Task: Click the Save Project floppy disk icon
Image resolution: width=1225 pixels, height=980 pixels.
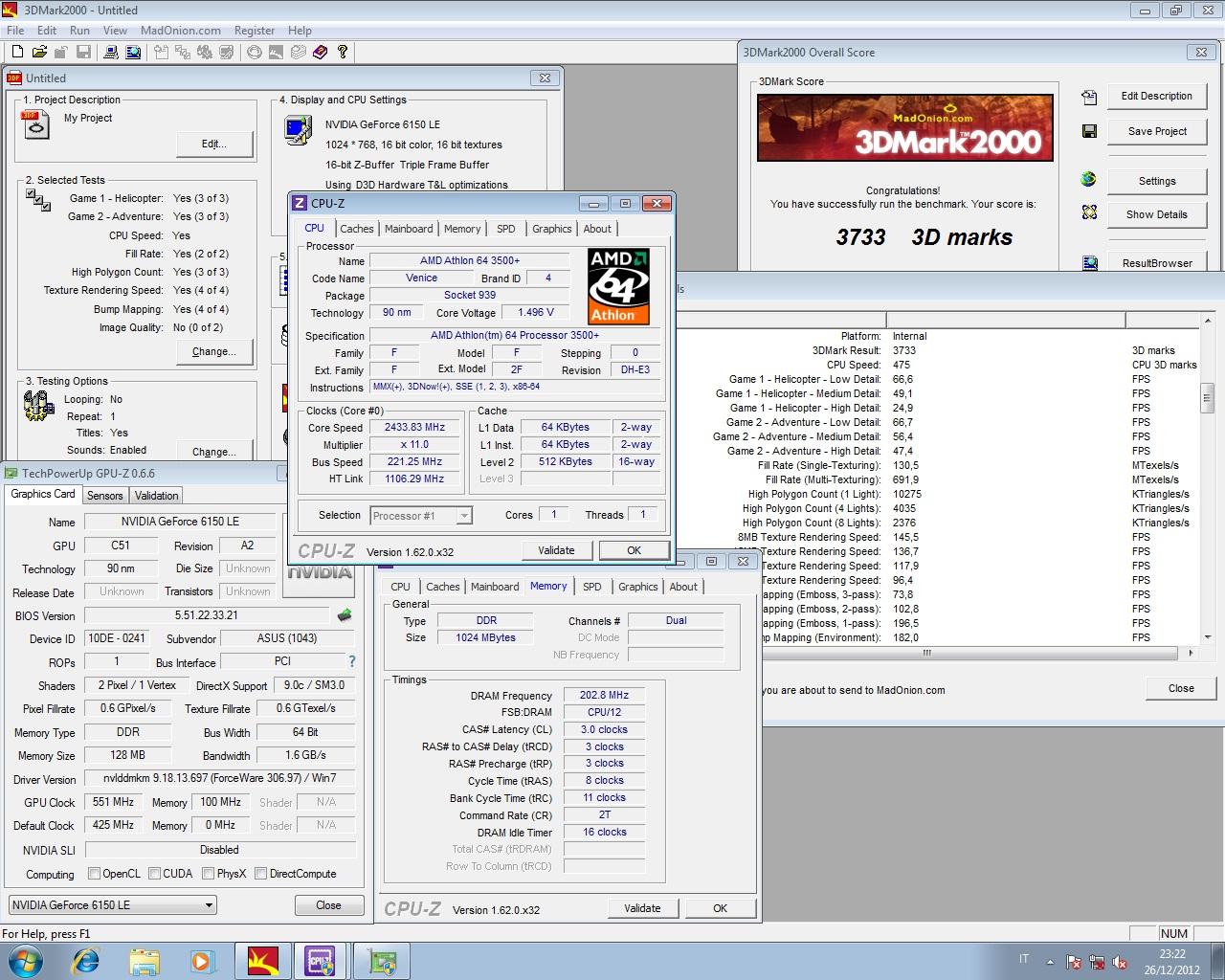Action: [x=1089, y=131]
